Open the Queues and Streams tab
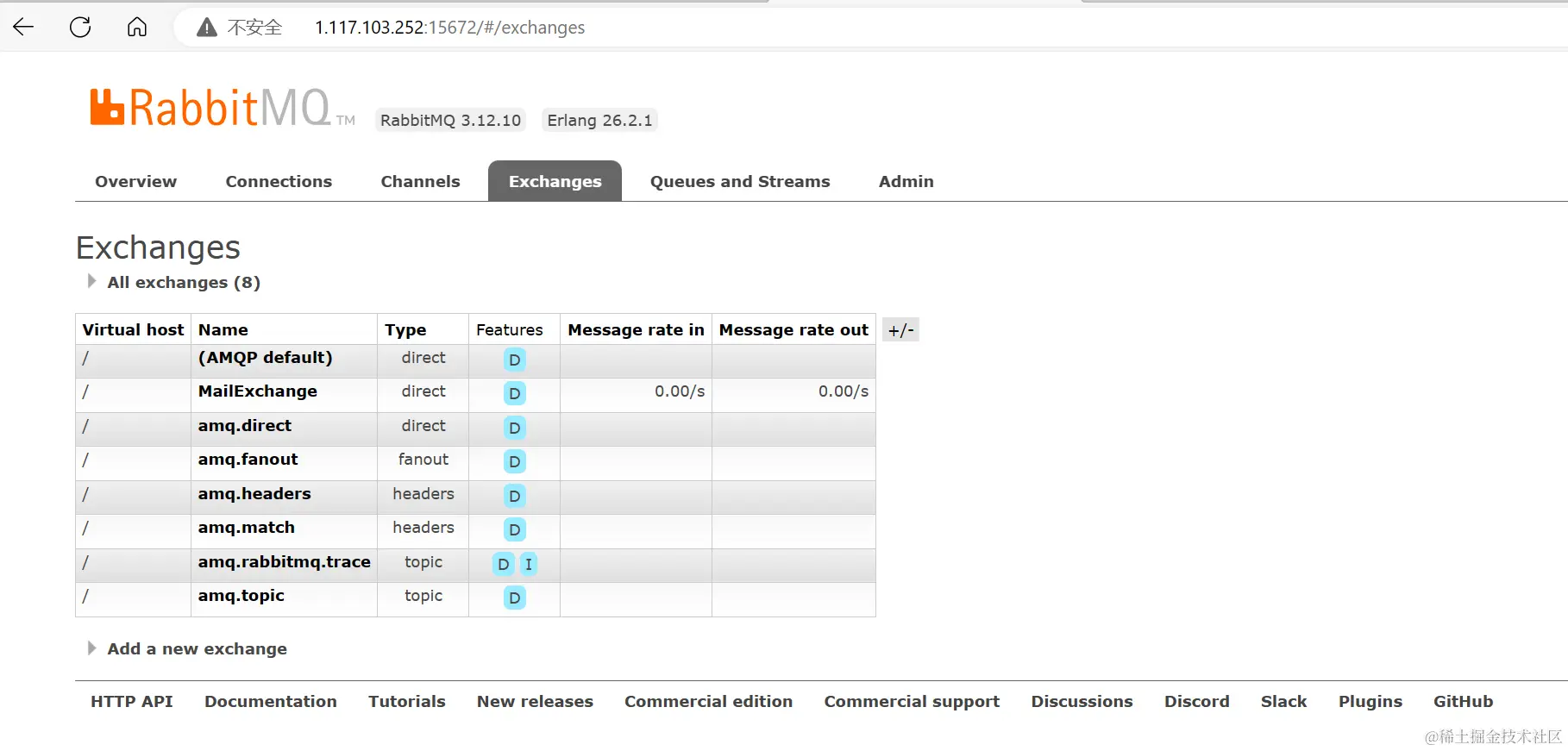 pos(740,181)
